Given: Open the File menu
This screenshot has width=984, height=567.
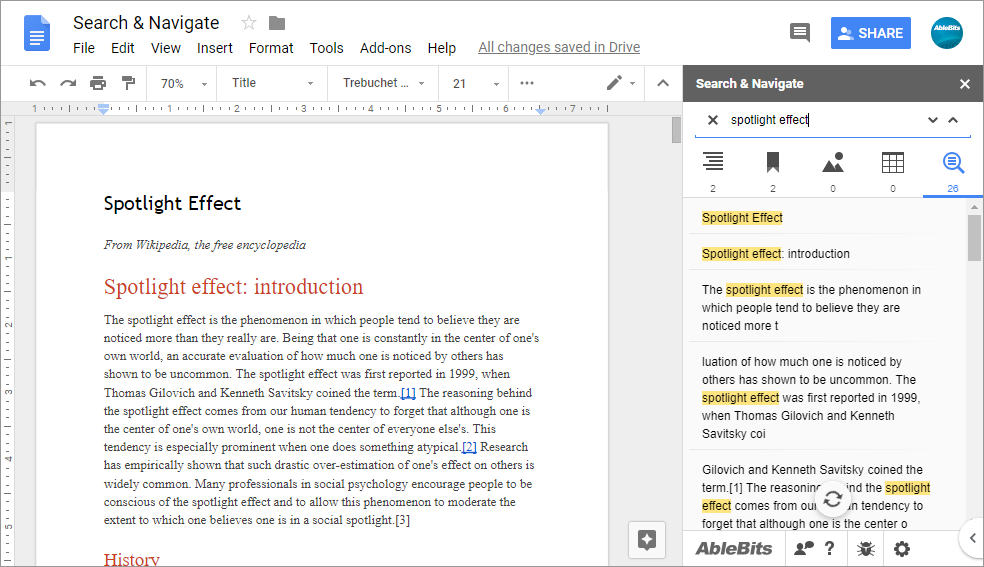Looking at the screenshot, I should pos(83,48).
